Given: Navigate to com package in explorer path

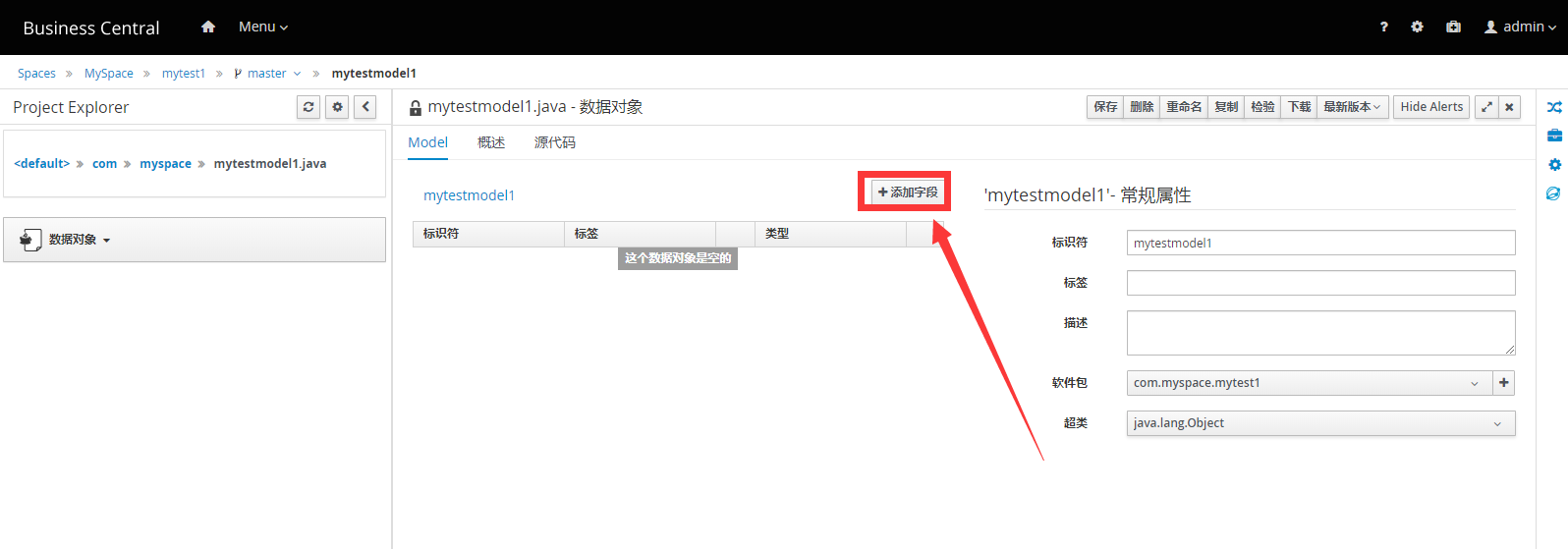Looking at the screenshot, I should pyautogui.click(x=104, y=164).
